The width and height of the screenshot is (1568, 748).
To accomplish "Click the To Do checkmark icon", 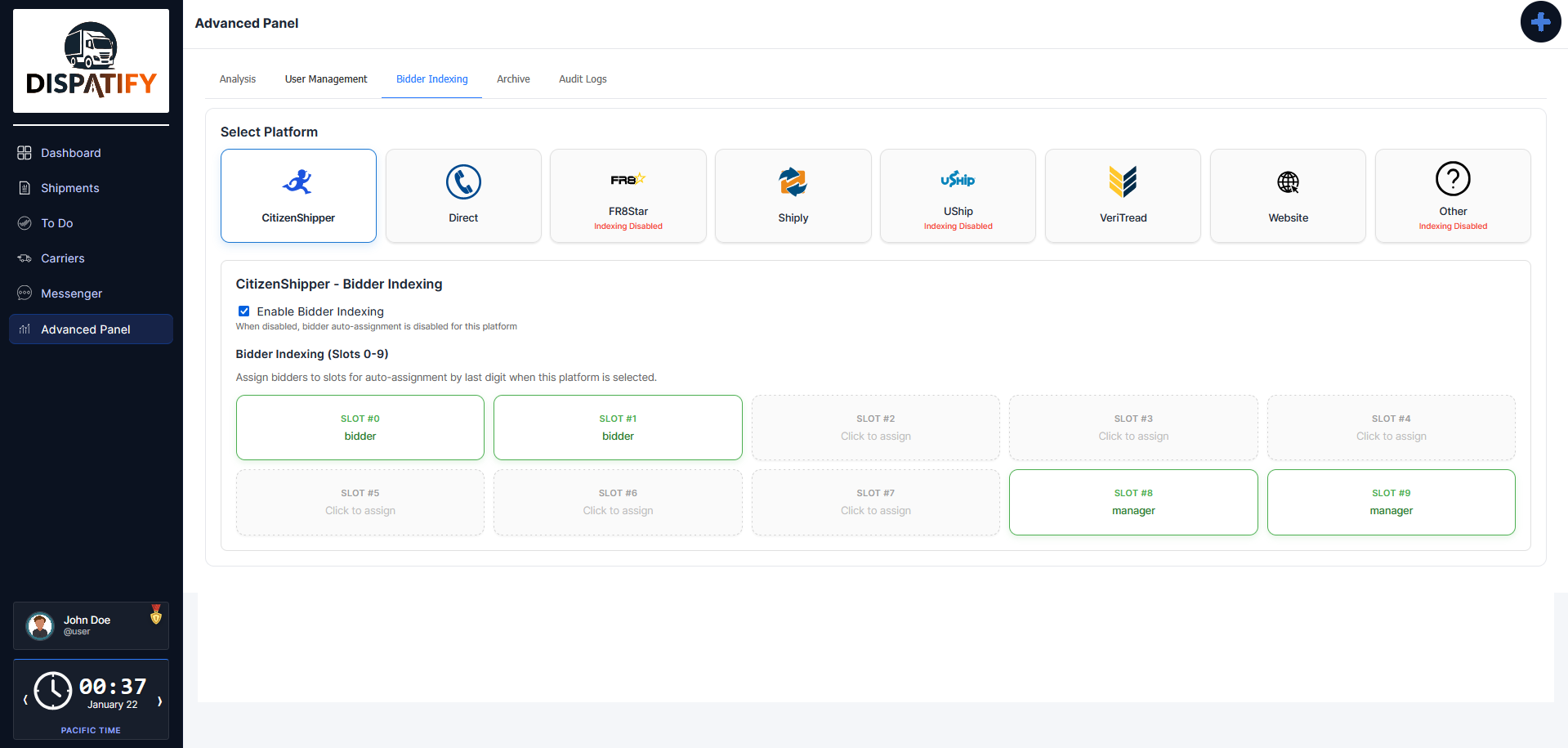I will coord(25,223).
